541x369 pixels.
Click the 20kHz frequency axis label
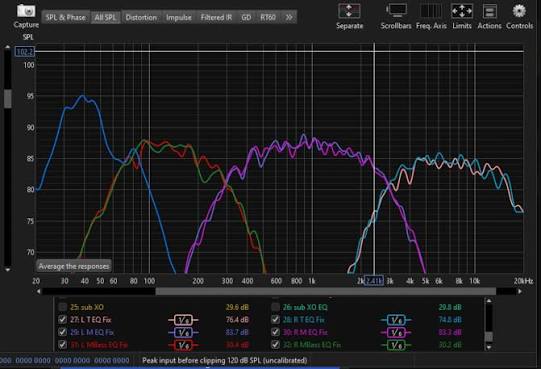[x=523, y=281]
